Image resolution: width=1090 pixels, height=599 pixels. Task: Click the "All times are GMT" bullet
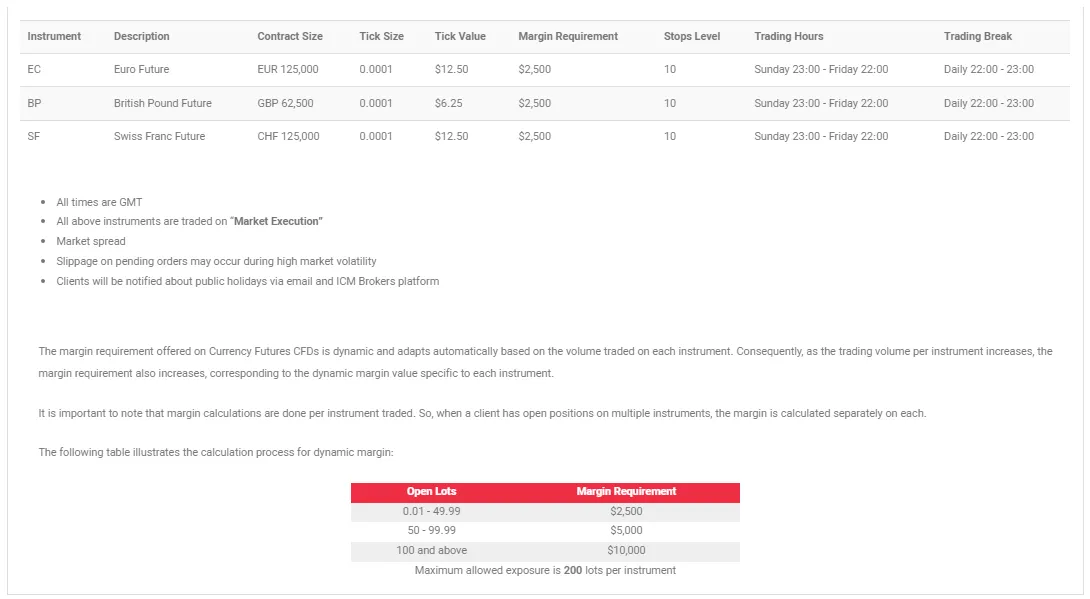coord(99,202)
